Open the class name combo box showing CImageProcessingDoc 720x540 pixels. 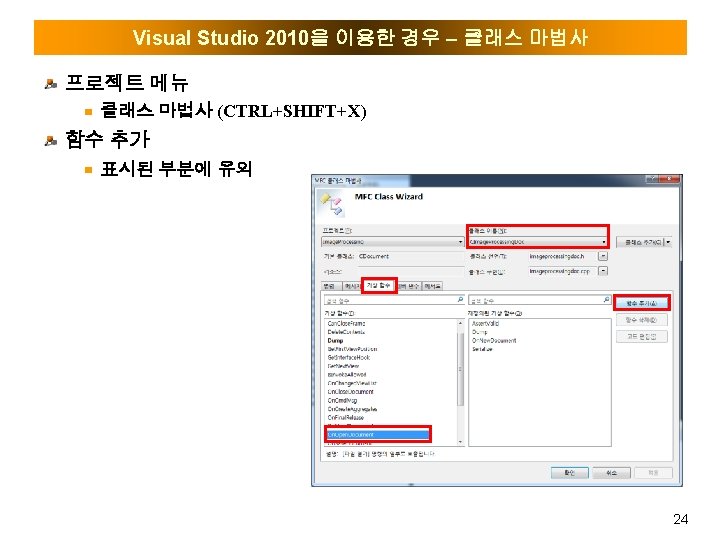(538, 242)
